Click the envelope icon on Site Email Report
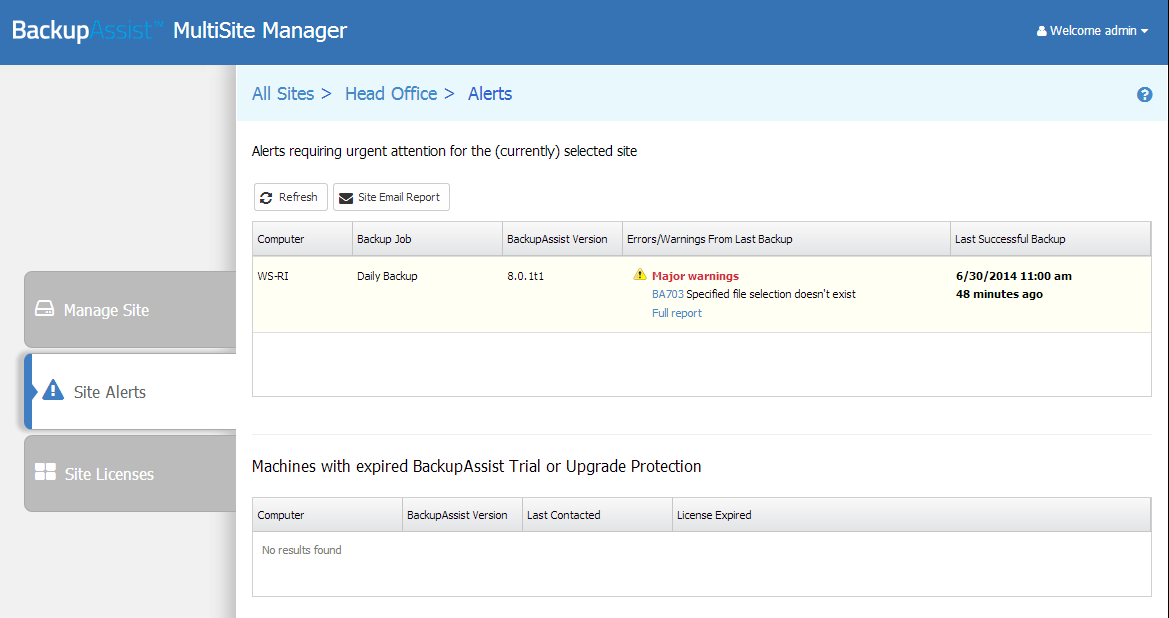The height and width of the screenshot is (618, 1169). pos(346,198)
